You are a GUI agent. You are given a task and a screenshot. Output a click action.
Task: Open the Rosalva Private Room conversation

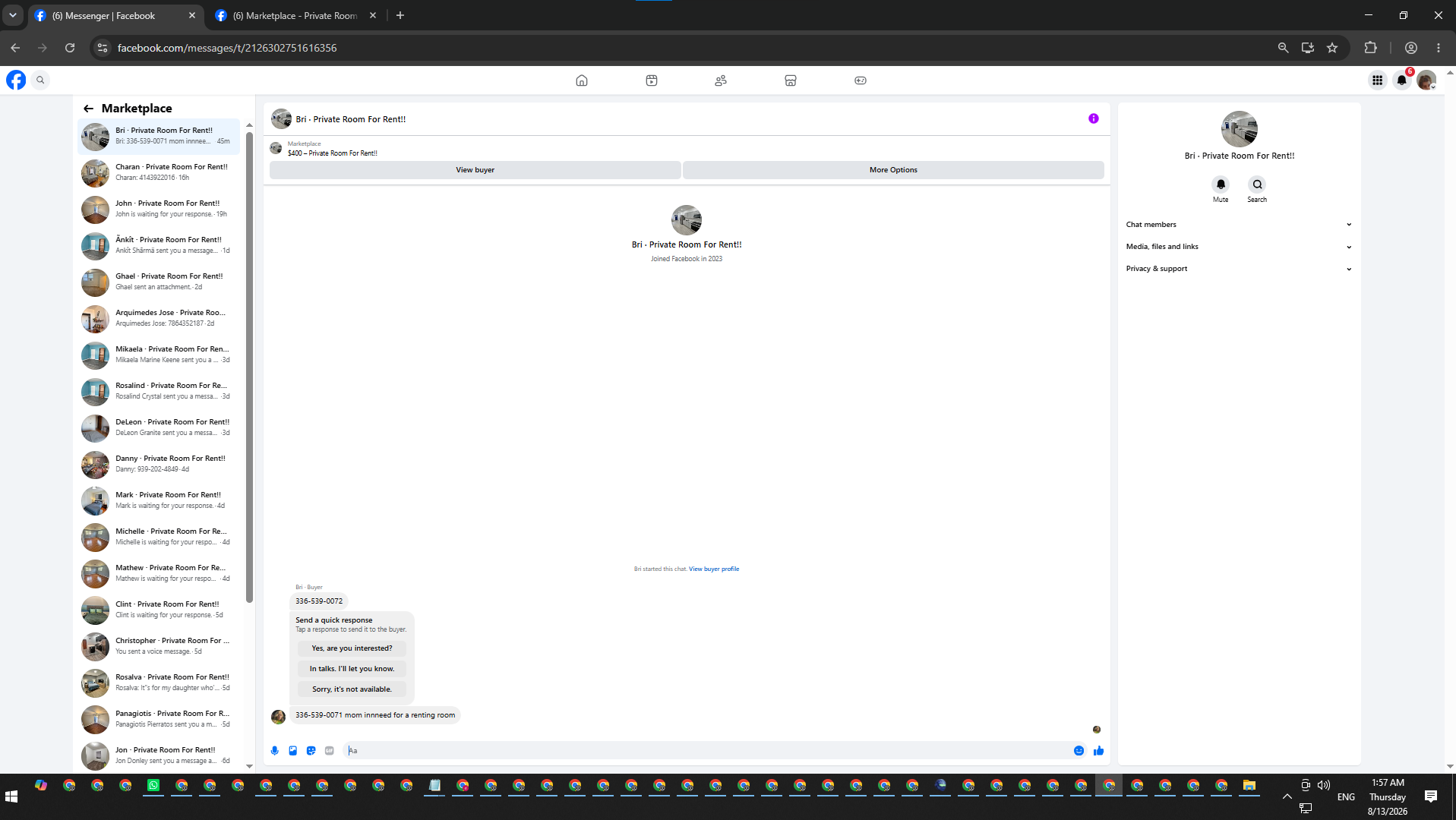159,683
